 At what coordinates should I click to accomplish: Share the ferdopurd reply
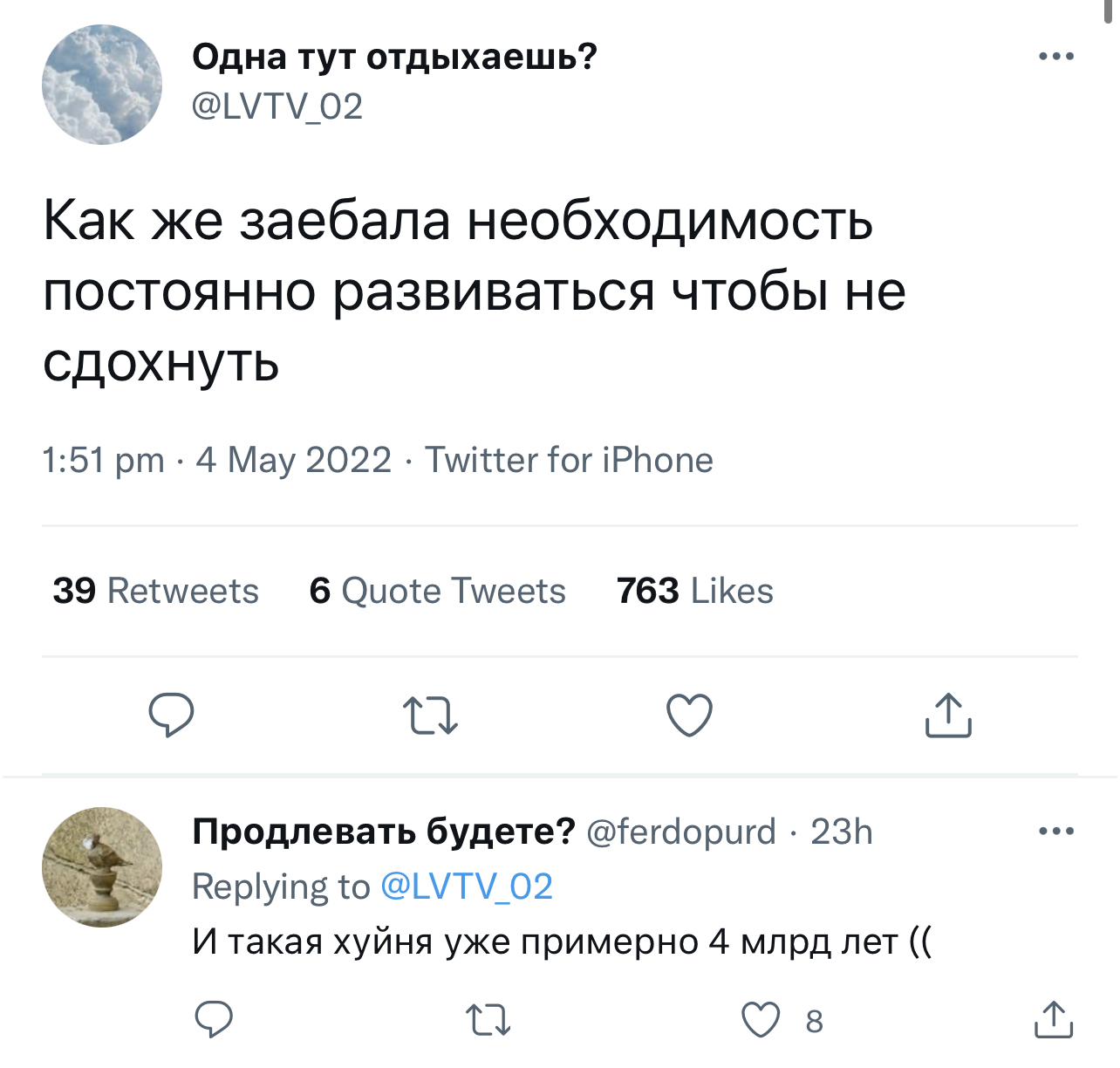pos(1053,1019)
